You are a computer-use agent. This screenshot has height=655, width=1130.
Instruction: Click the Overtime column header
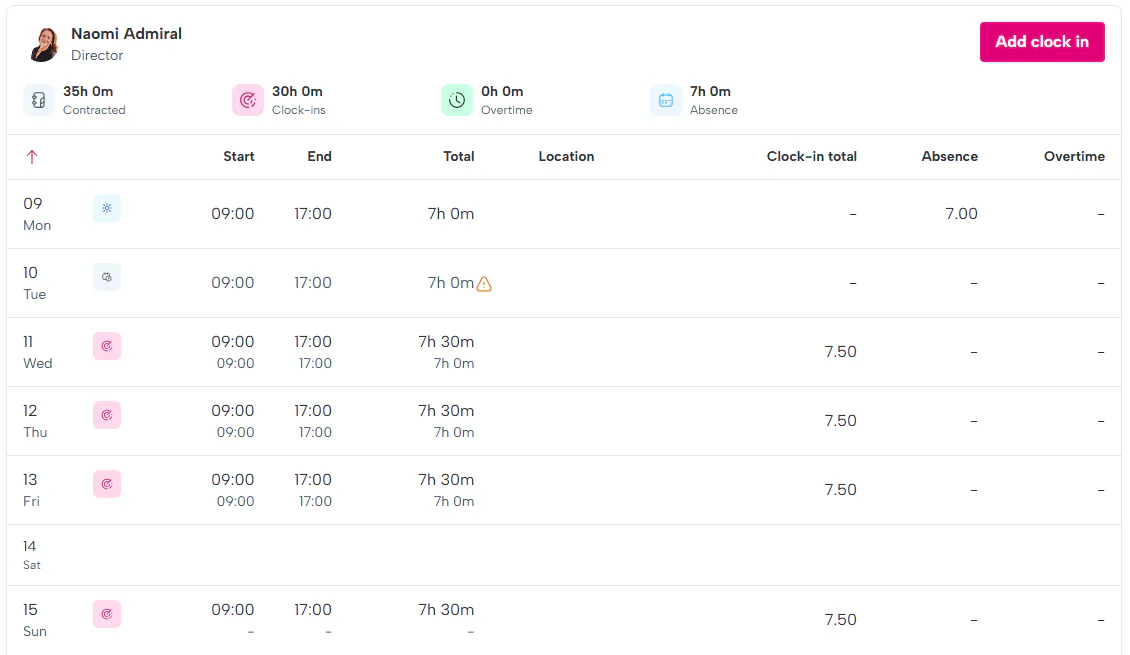(1074, 157)
